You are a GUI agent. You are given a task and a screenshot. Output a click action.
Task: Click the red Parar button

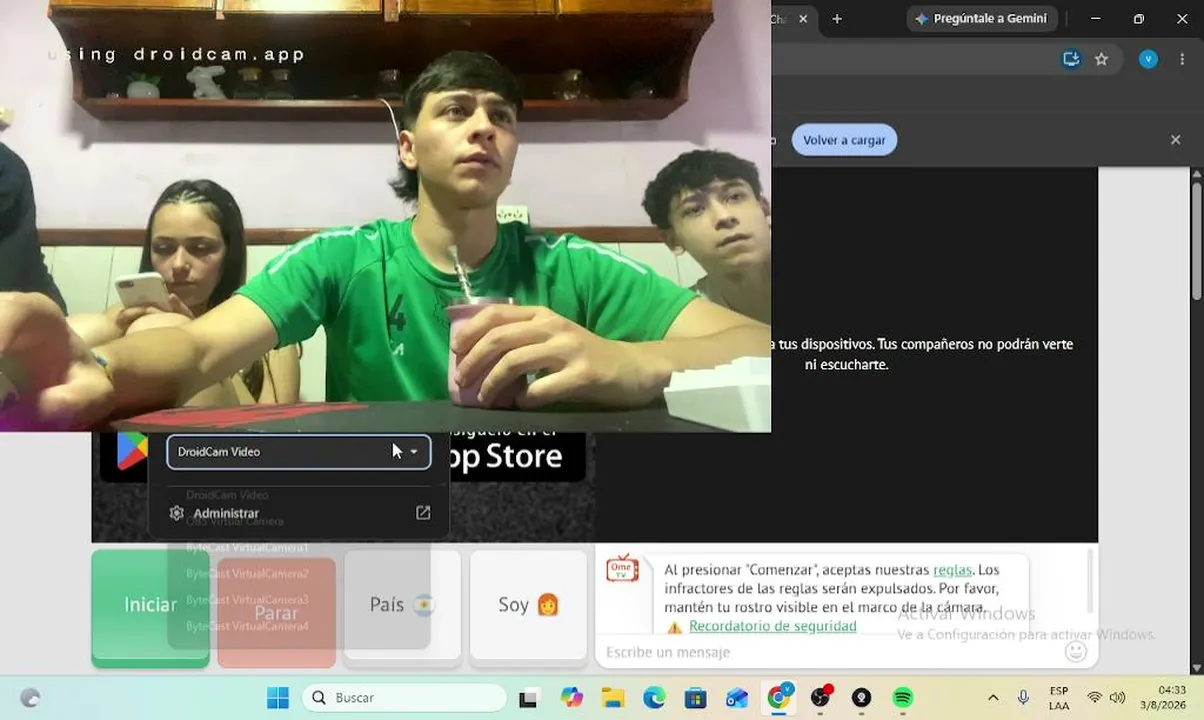point(276,613)
